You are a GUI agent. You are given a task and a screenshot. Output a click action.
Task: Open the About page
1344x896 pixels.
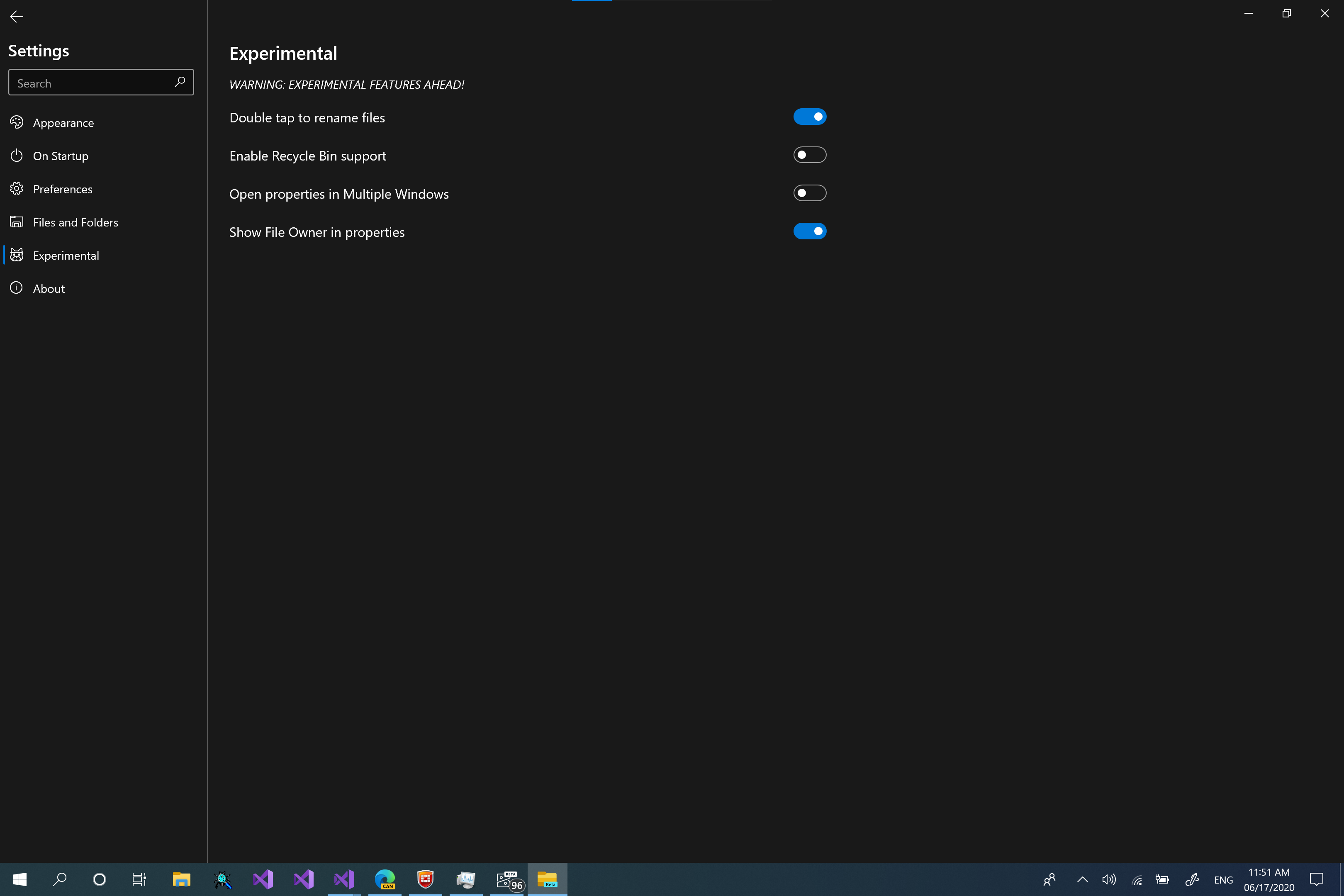(103, 288)
